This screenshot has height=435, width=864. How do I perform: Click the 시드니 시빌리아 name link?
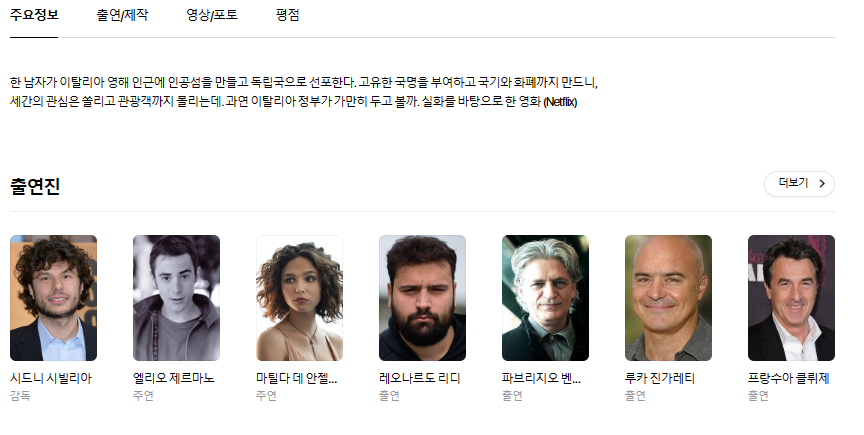[51, 378]
